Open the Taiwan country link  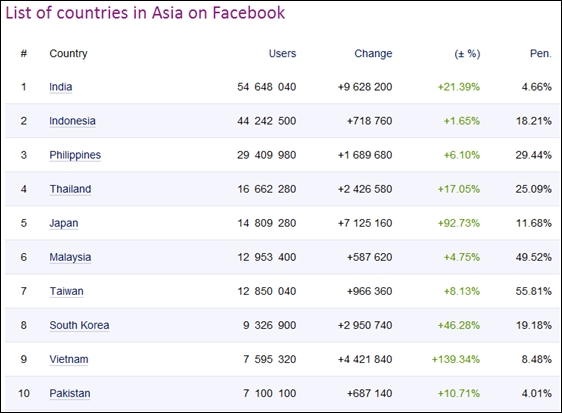tap(66, 291)
